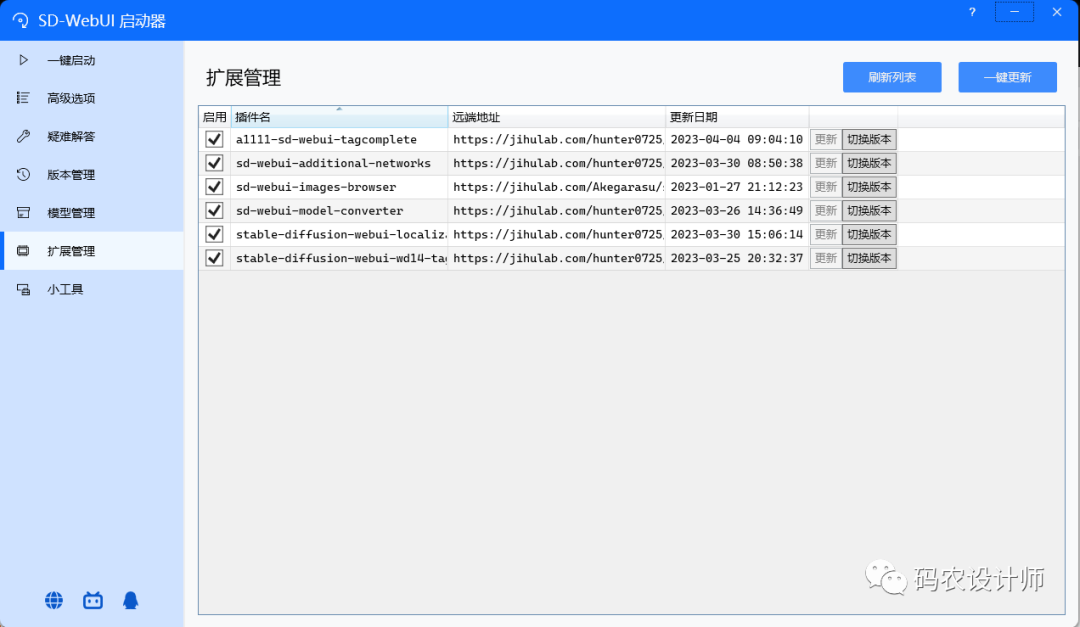Click the help question mark icon
The image size is (1080, 627).
972,12
